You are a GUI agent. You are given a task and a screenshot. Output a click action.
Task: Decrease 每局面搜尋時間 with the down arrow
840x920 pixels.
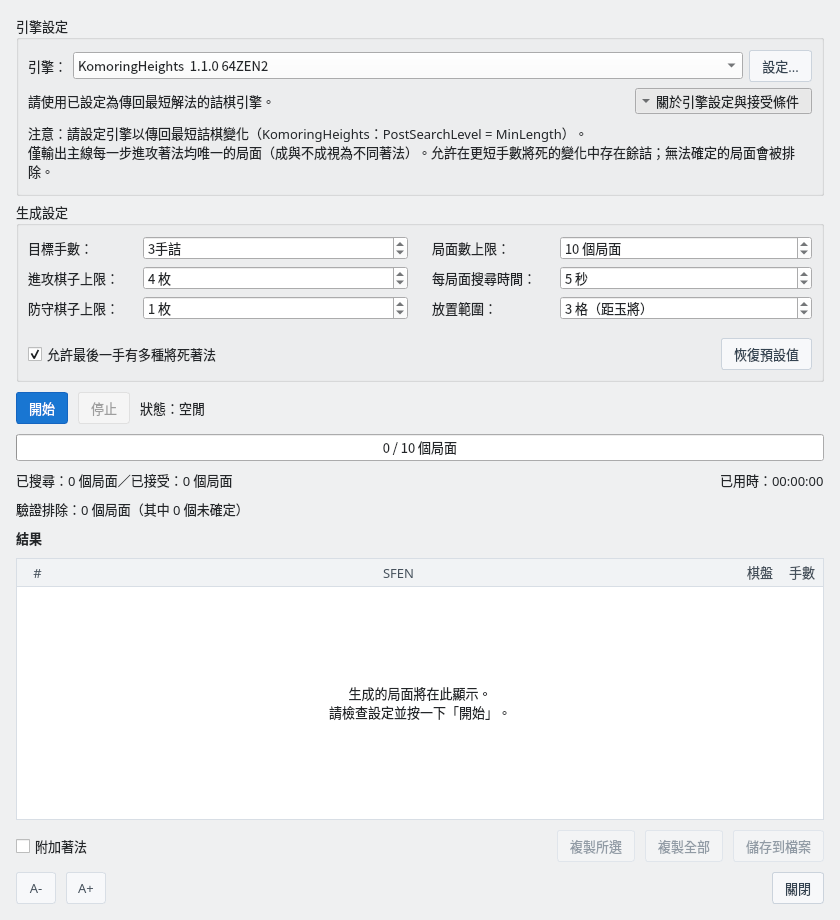coord(804,283)
